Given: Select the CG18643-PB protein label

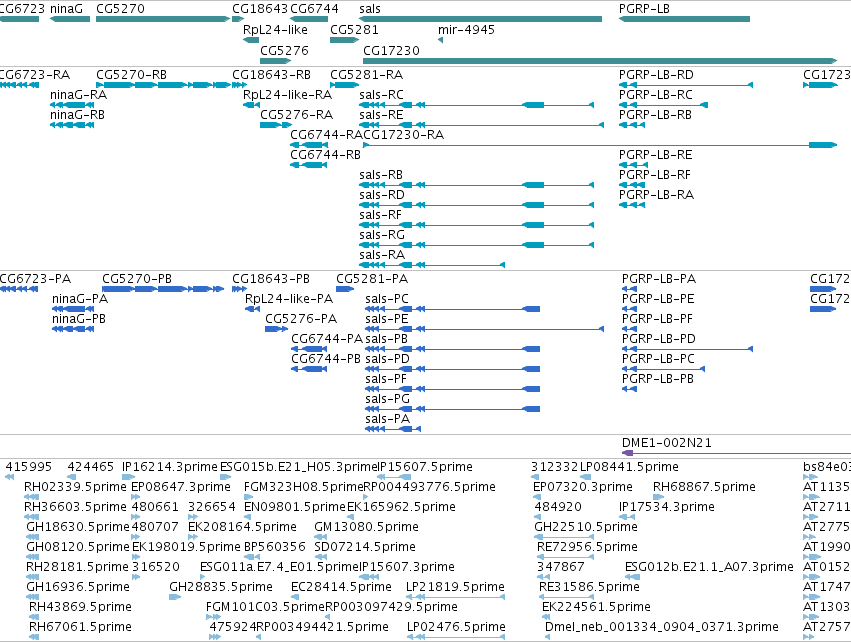Looking at the screenshot, I should point(271,278).
